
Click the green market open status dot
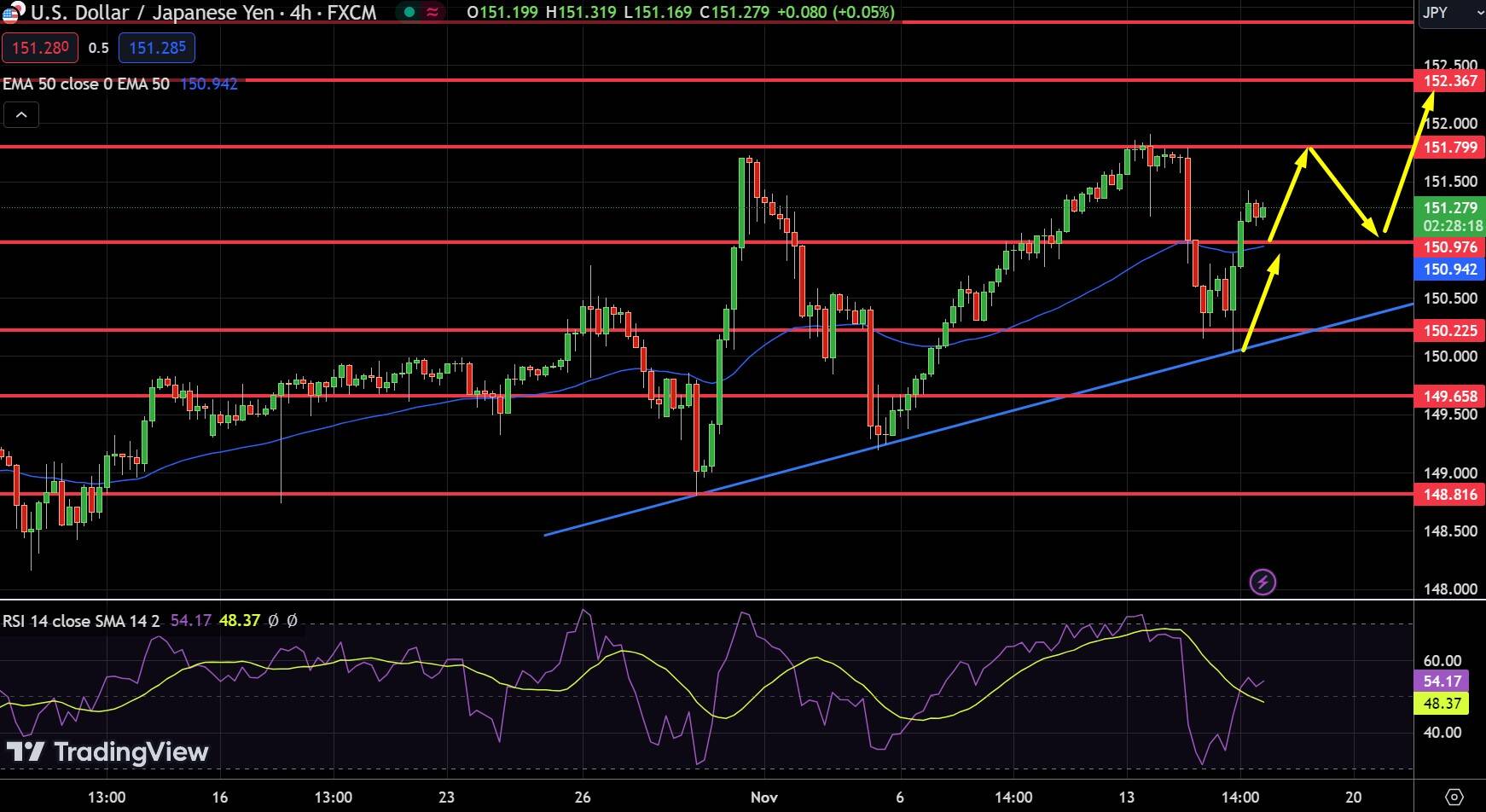[x=410, y=12]
